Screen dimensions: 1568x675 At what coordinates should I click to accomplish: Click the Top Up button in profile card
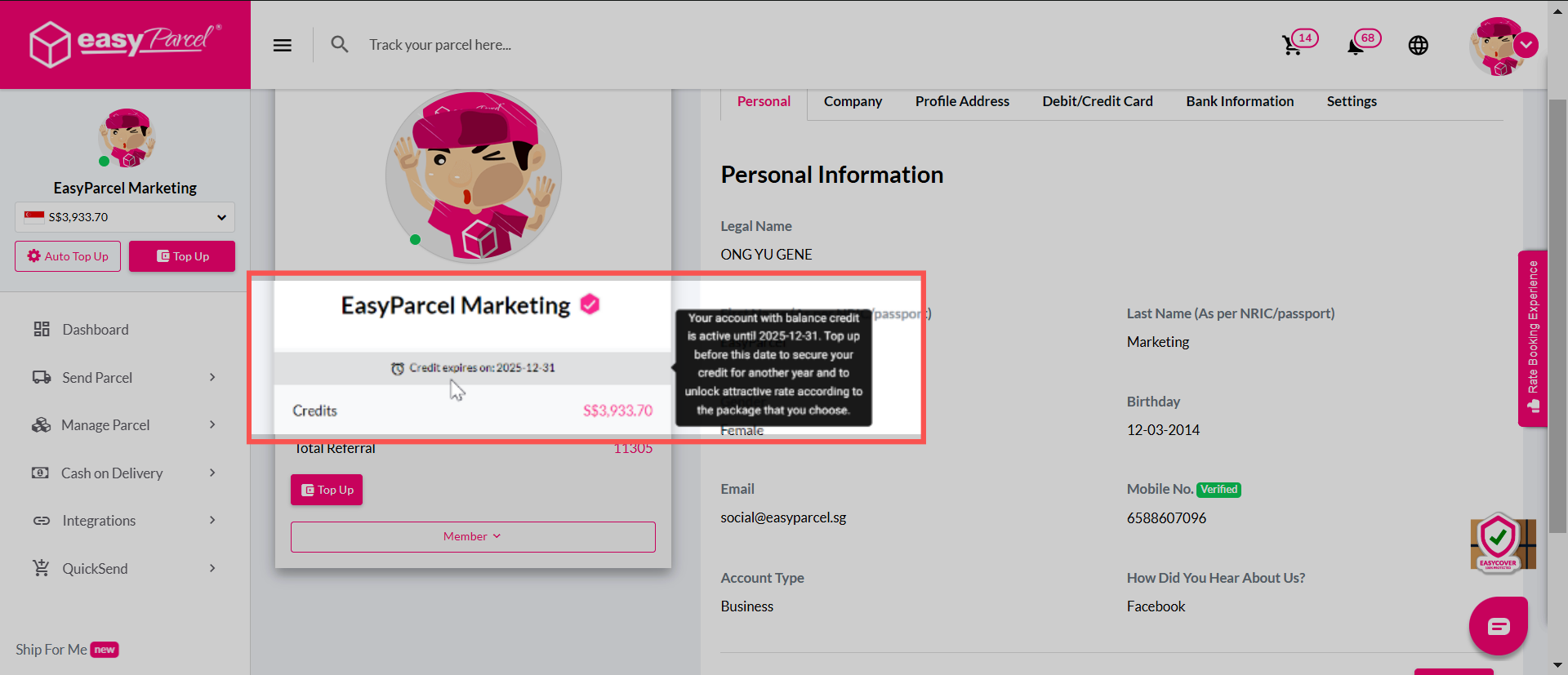[x=327, y=490]
